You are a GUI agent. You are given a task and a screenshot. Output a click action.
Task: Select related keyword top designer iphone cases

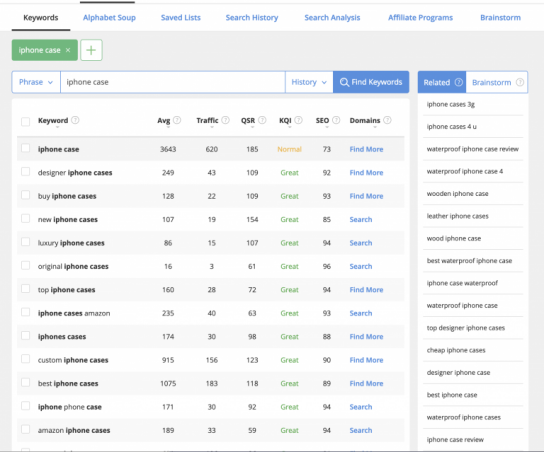466,328
